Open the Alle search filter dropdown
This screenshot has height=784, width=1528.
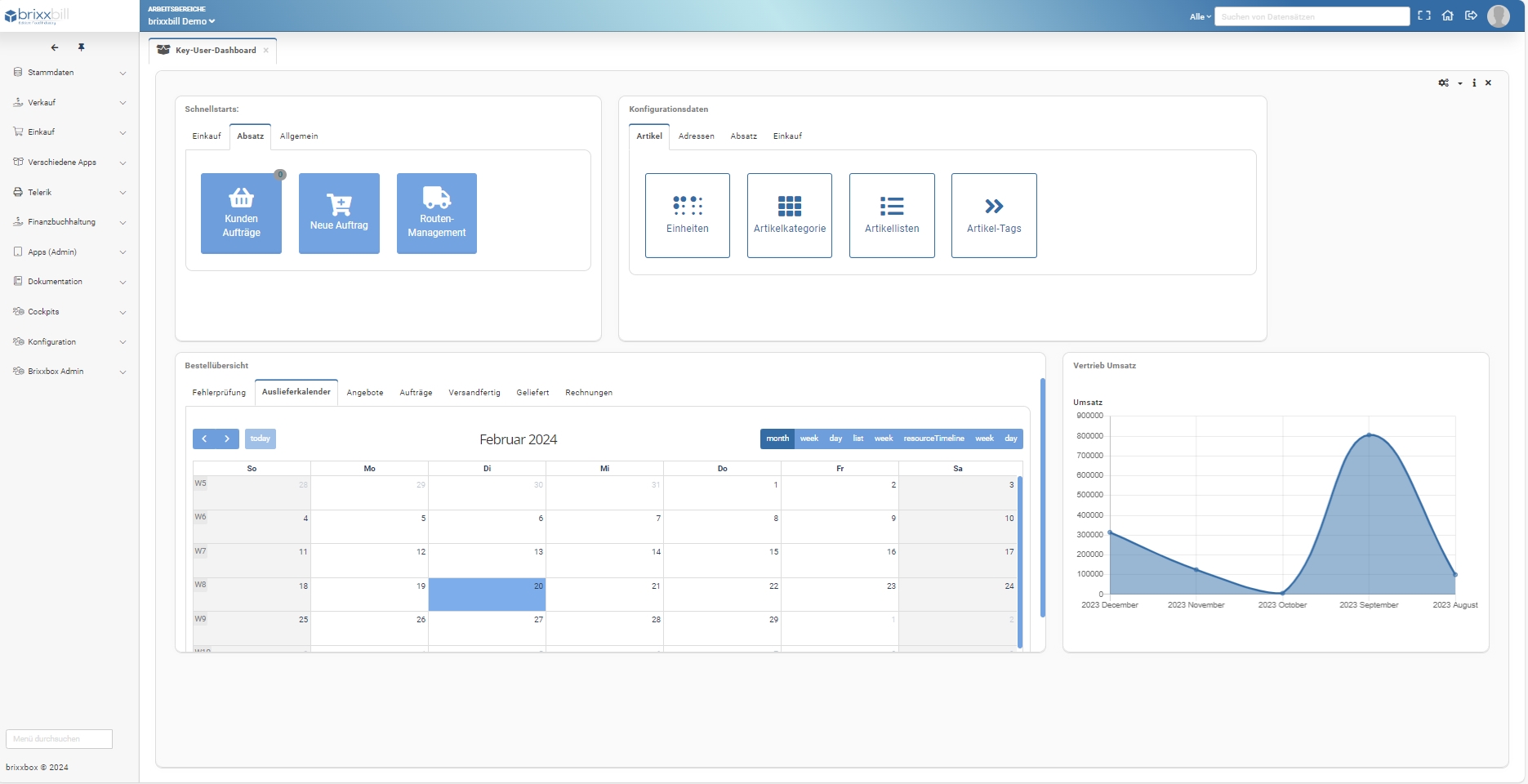click(1200, 16)
